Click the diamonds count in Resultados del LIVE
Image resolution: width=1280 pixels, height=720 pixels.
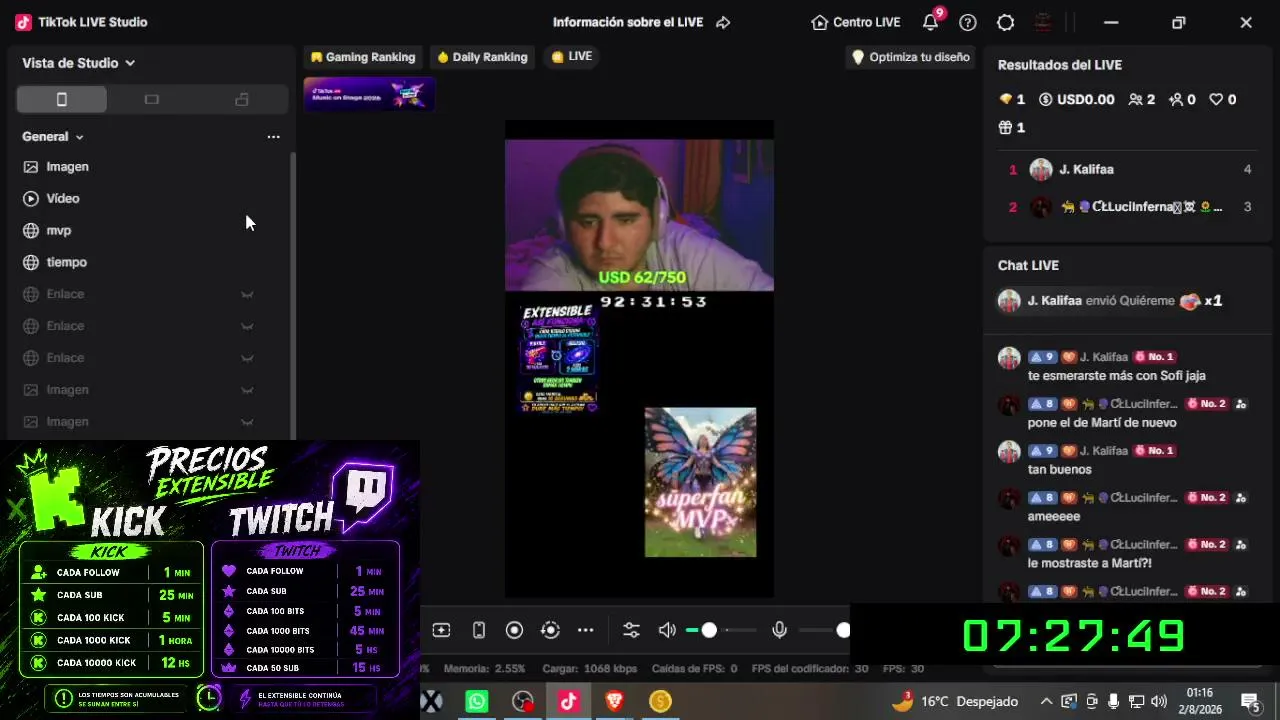point(1012,99)
